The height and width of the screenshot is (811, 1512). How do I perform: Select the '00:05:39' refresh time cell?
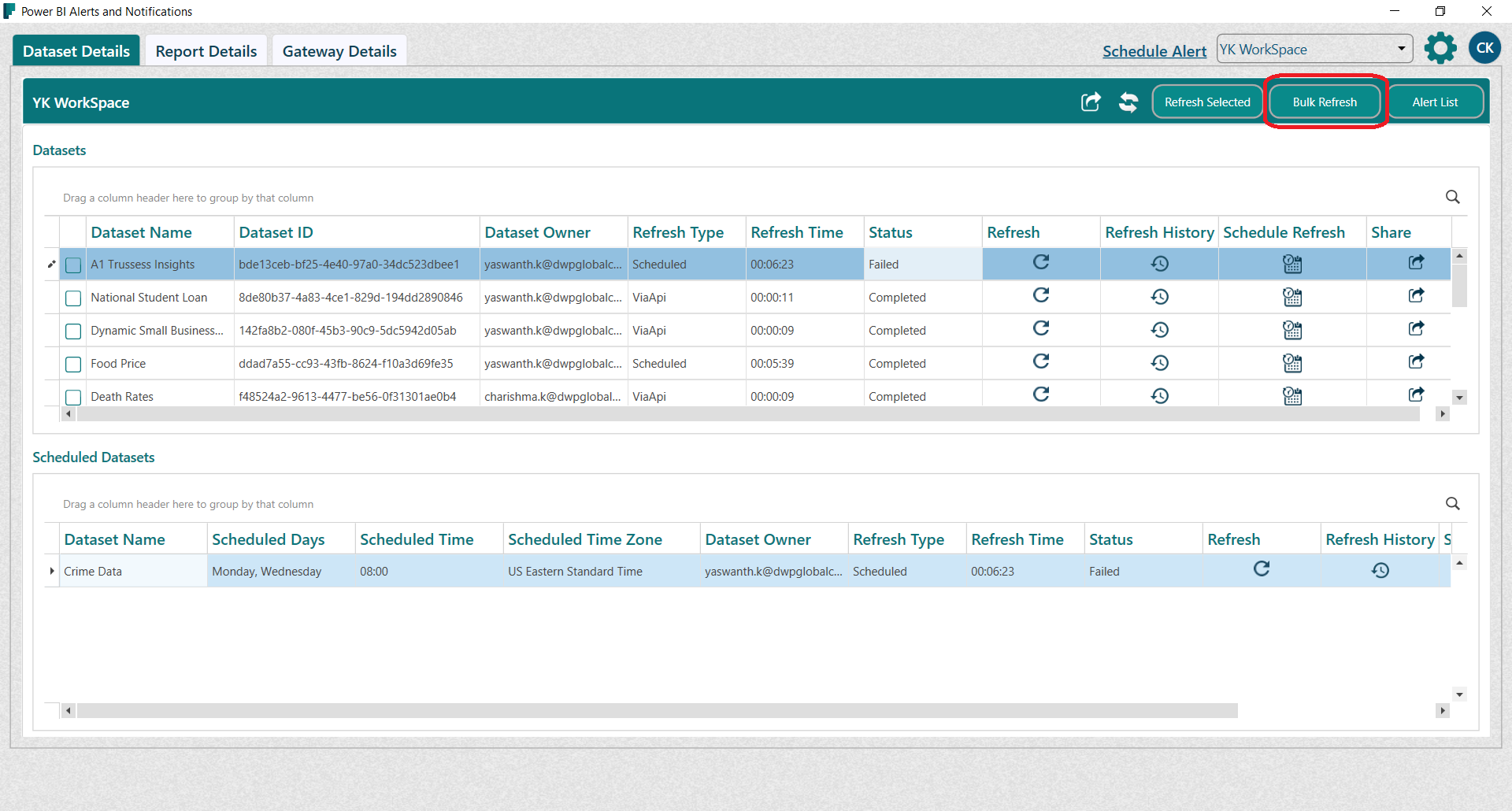coord(805,364)
